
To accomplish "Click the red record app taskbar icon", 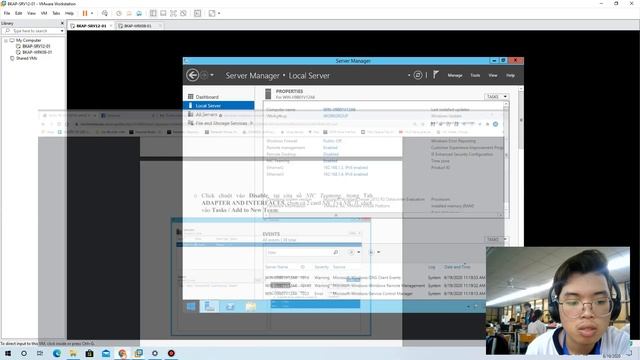I will [171, 353].
